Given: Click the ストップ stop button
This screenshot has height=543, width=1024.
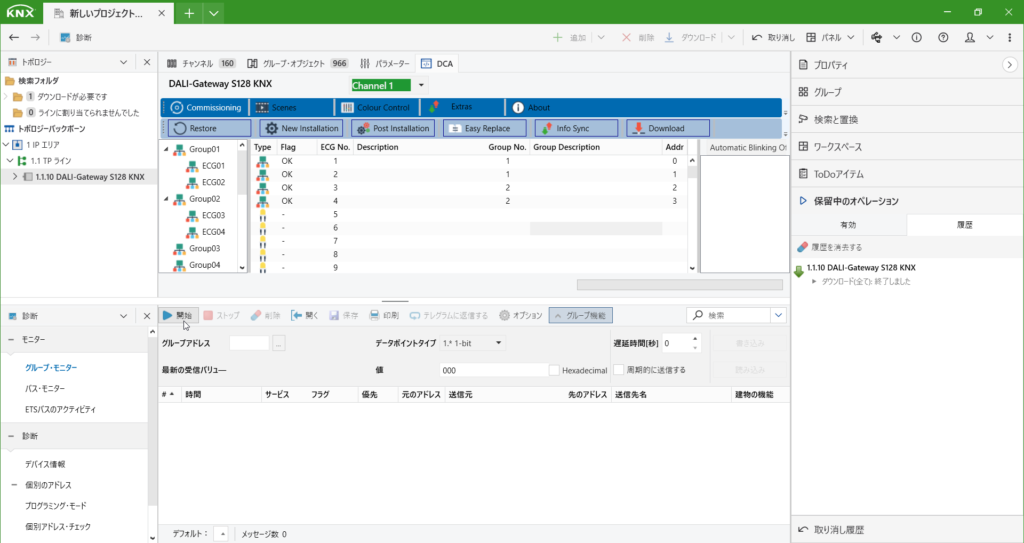Looking at the screenshot, I should 221,316.
